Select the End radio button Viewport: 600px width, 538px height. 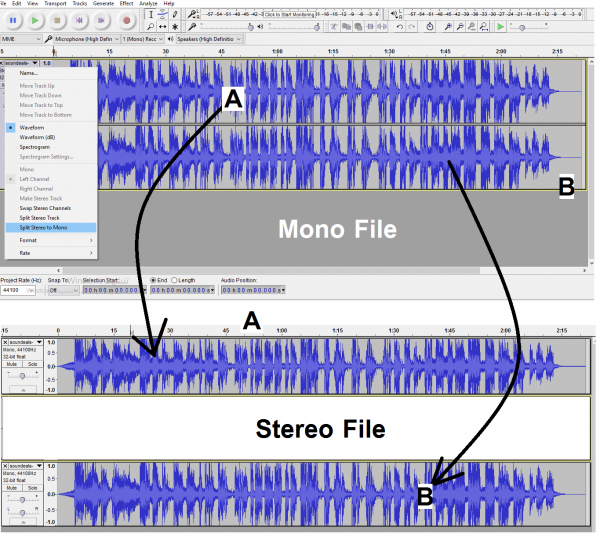click(153, 280)
